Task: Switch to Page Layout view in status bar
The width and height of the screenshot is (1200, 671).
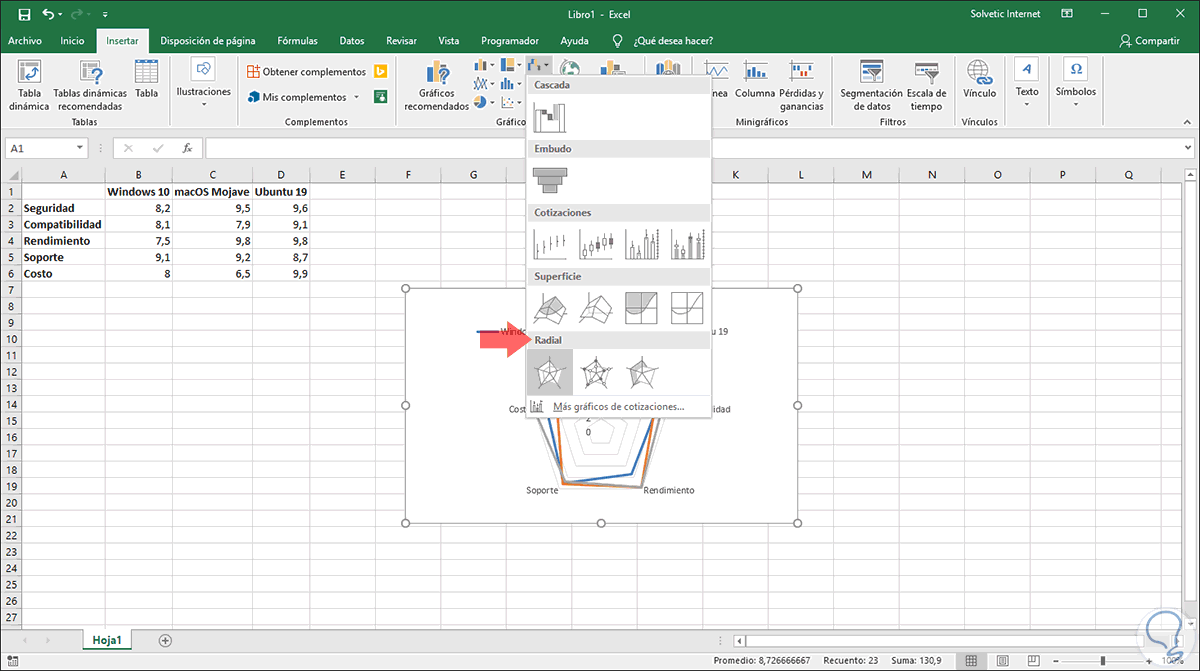Action: (x=1002, y=661)
